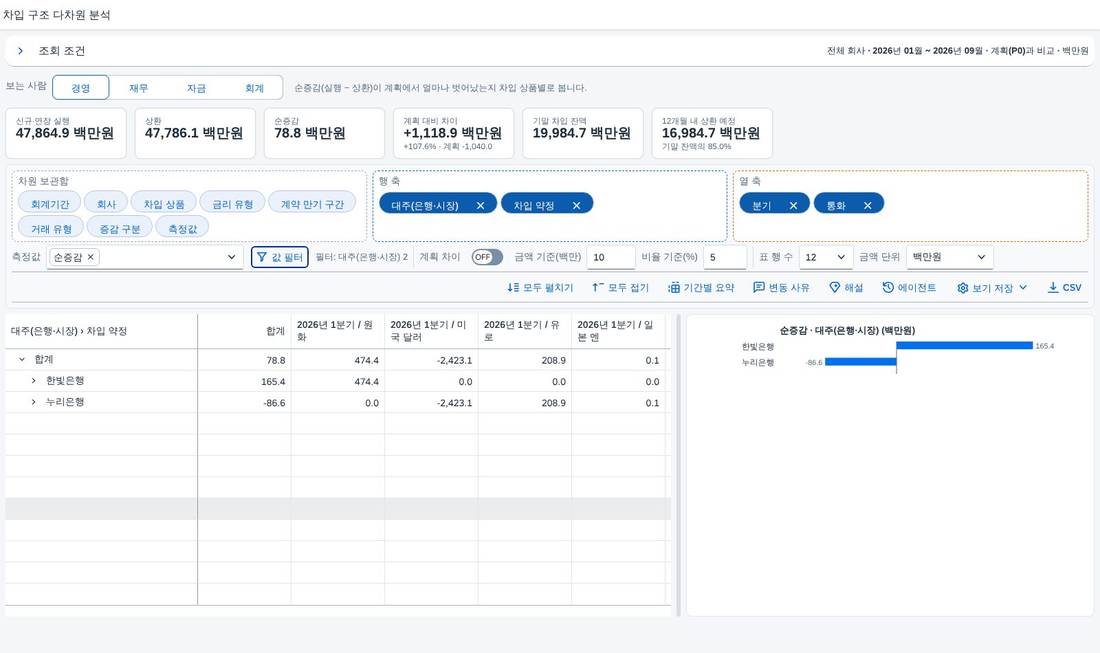Remove 대주(은행·시장) from row axis
This screenshot has height=653, width=1100.
[481, 206]
